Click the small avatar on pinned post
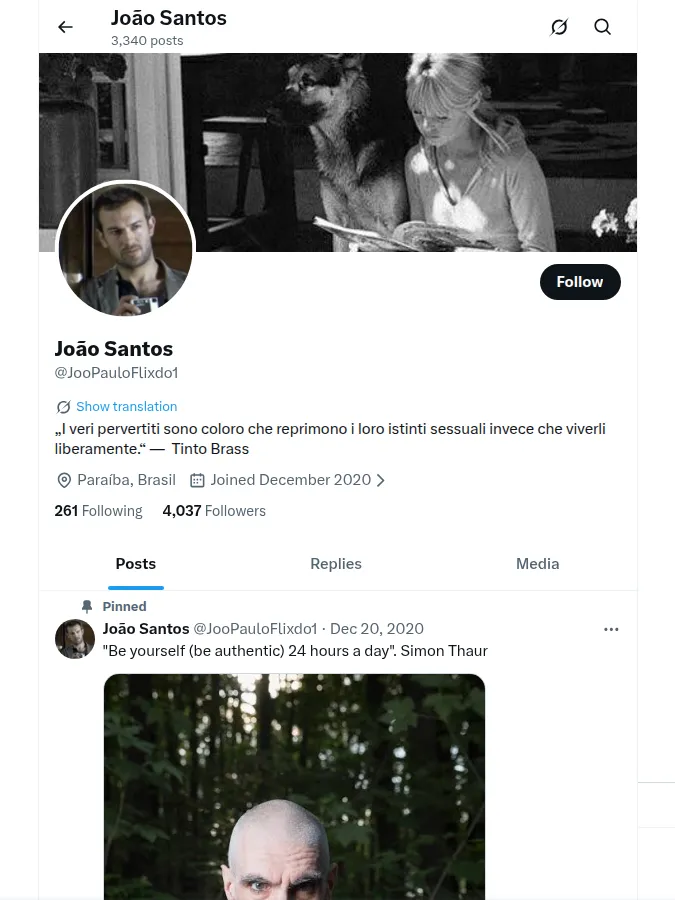Image resolution: width=675 pixels, height=900 pixels. point(75,639)
